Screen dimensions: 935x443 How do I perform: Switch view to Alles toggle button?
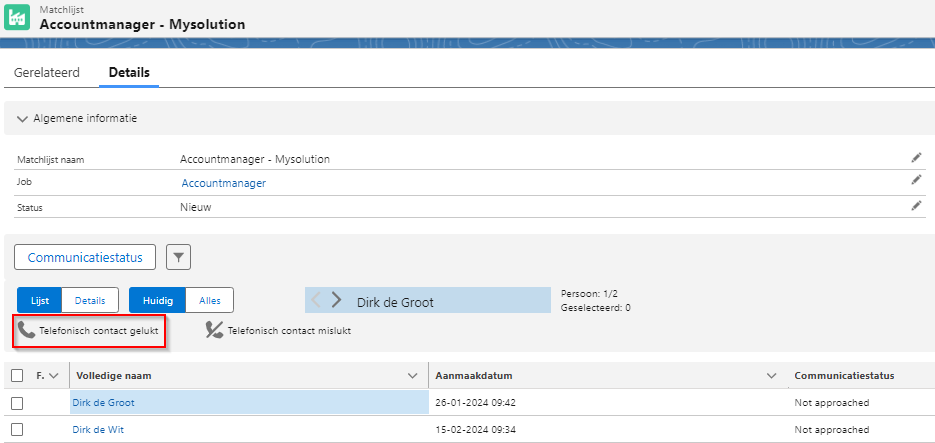210,300
